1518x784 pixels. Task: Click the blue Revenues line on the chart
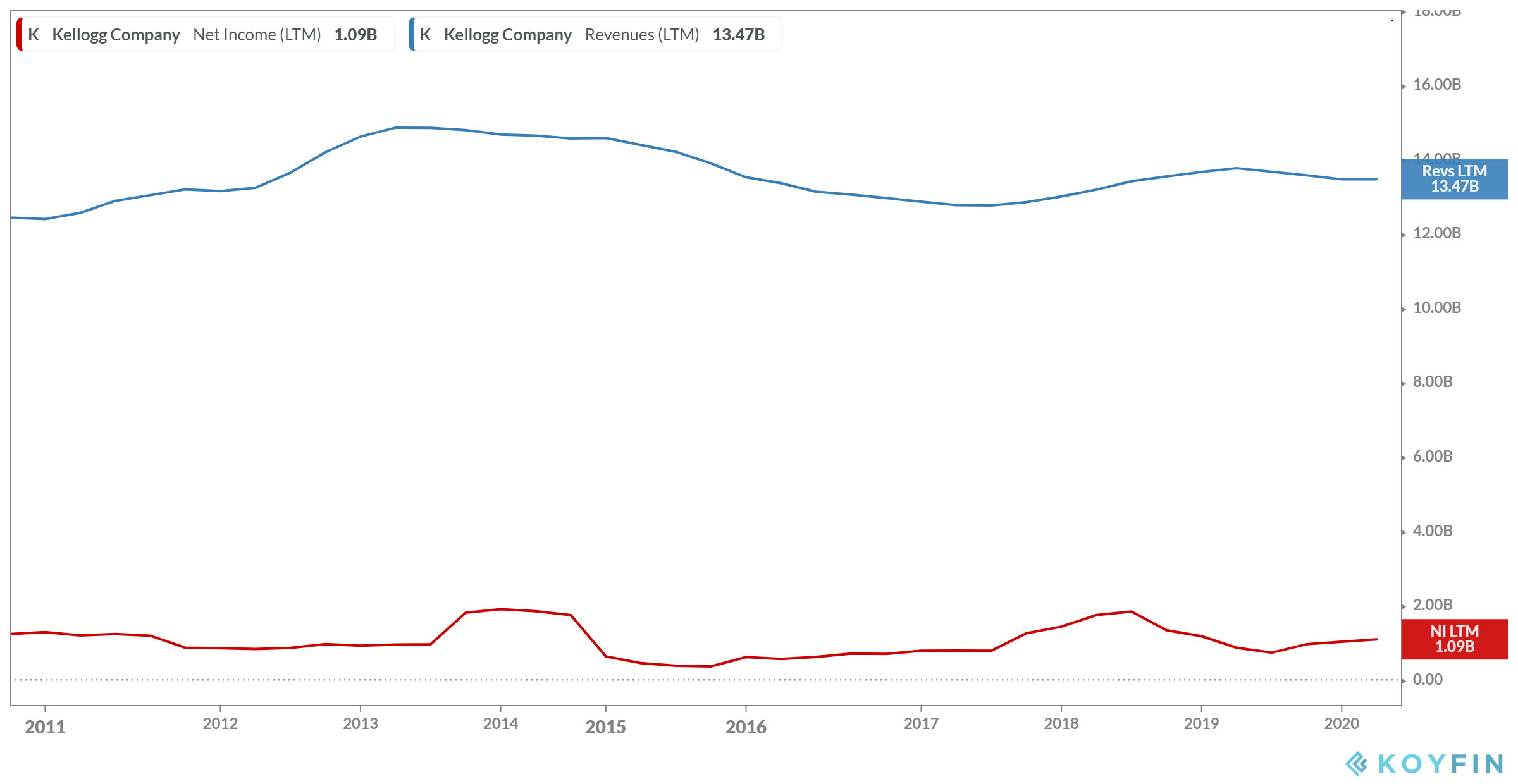[746, 177]
